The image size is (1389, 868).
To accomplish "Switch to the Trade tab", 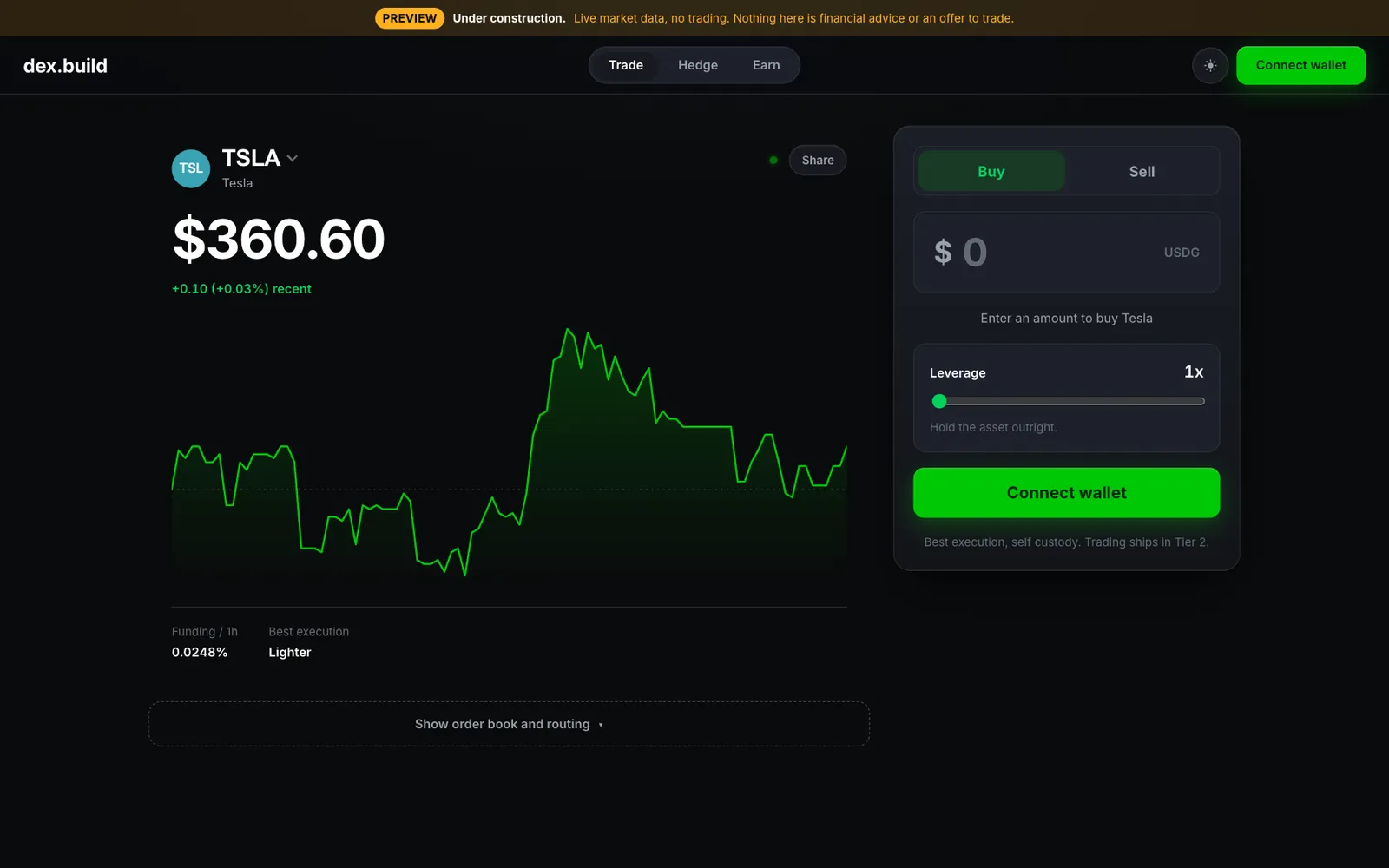I will tap(626, 65).
